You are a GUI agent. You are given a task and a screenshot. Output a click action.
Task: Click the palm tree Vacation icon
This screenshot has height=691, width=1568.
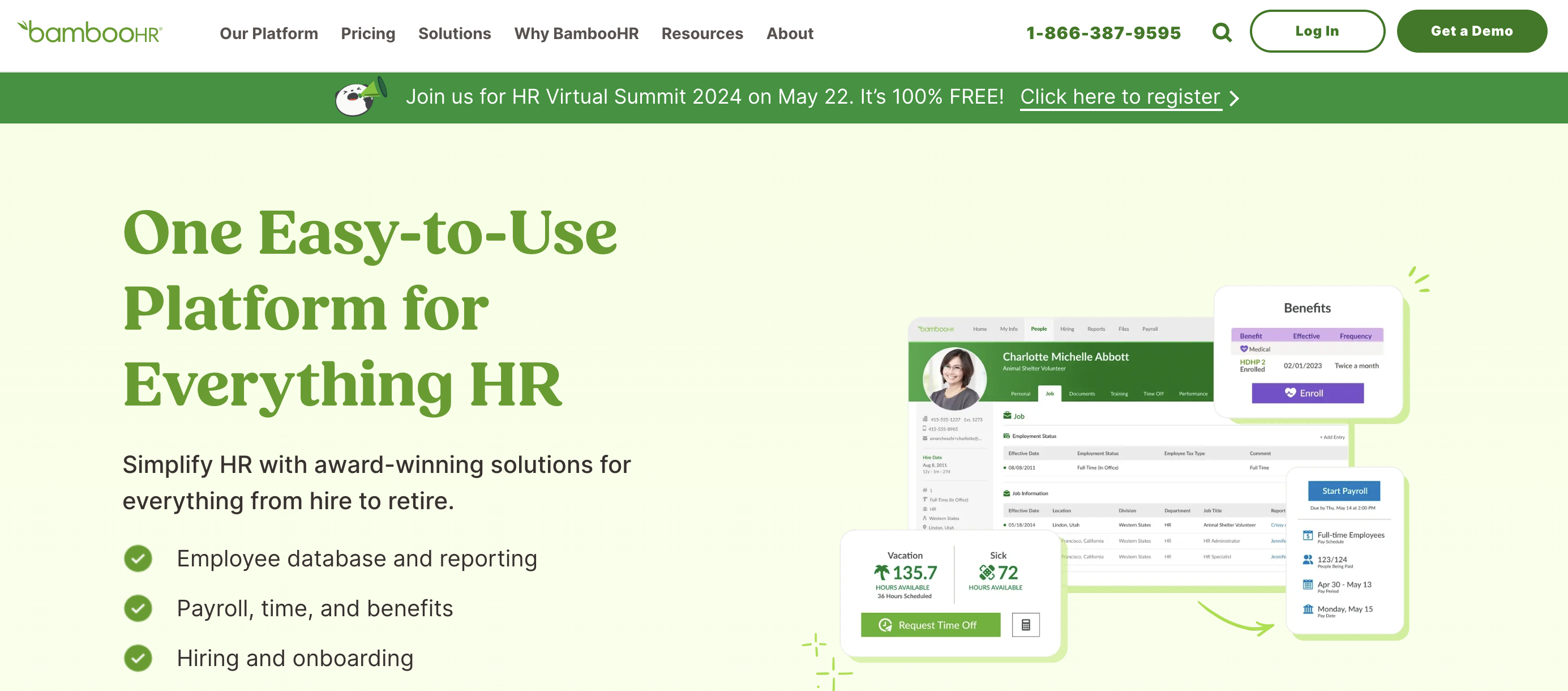(881, 572)
